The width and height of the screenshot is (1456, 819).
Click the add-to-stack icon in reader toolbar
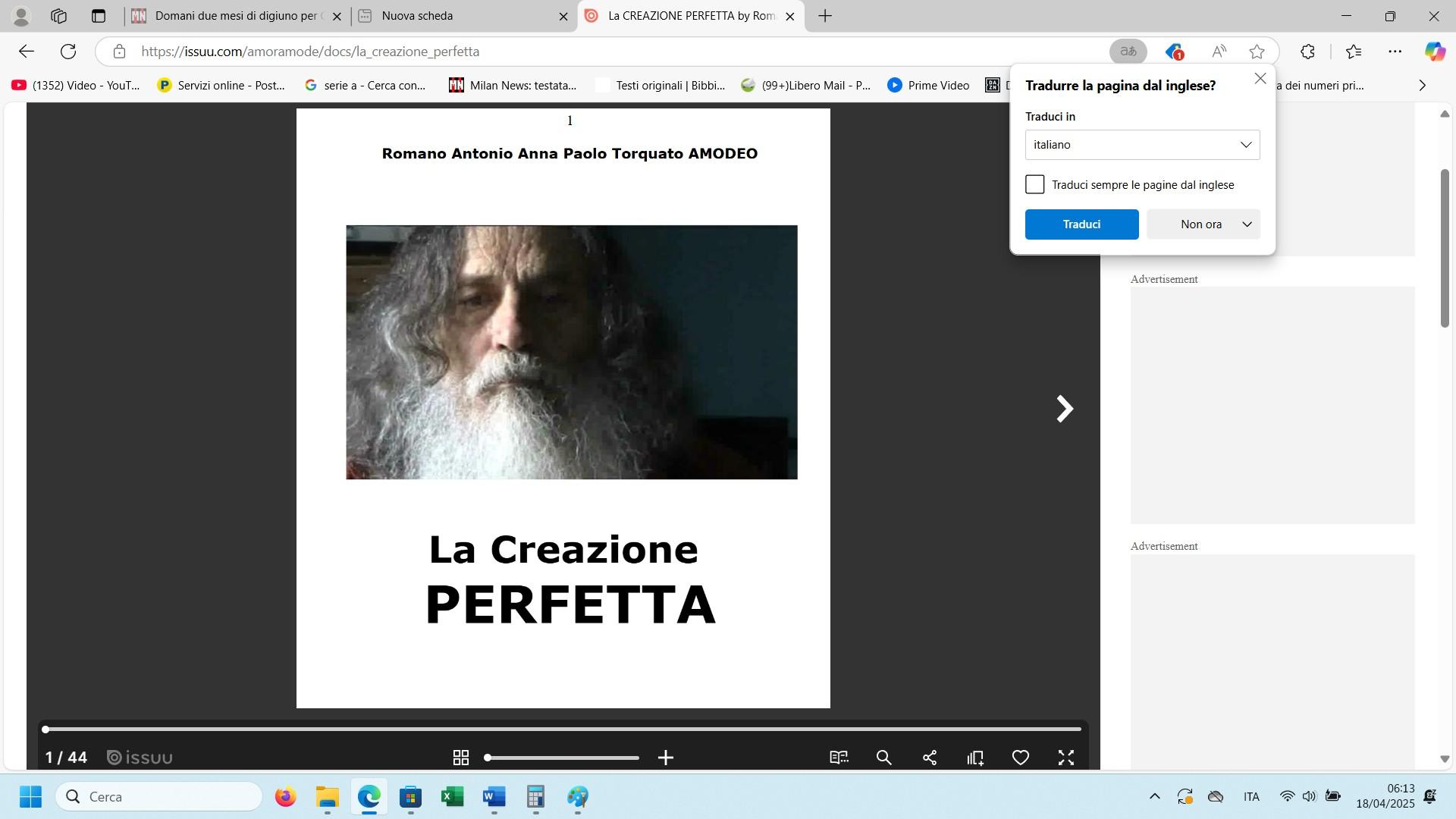click(x=975, y=758)
